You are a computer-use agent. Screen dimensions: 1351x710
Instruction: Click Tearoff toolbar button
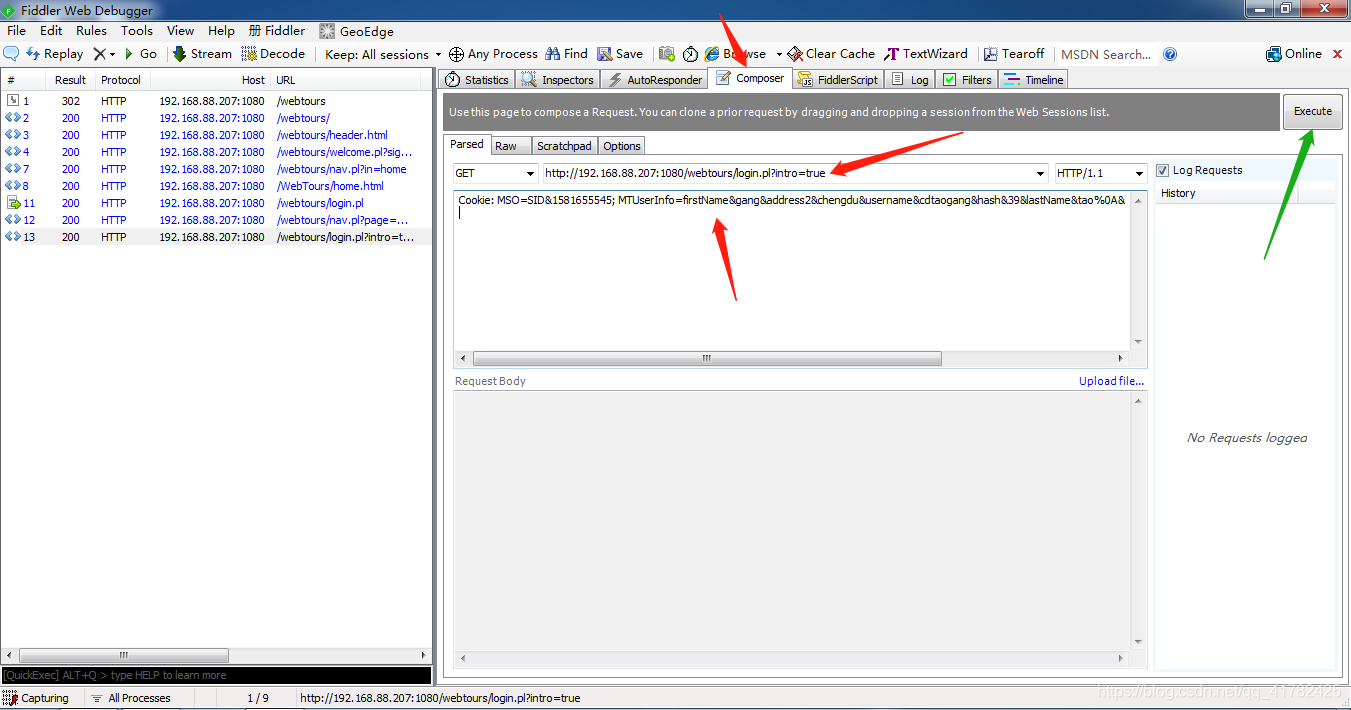click(x=1014, y=54)
